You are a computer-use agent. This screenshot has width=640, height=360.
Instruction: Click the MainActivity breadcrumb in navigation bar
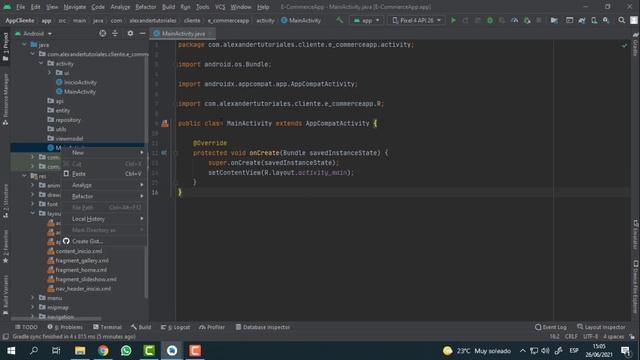pos(301,20)
